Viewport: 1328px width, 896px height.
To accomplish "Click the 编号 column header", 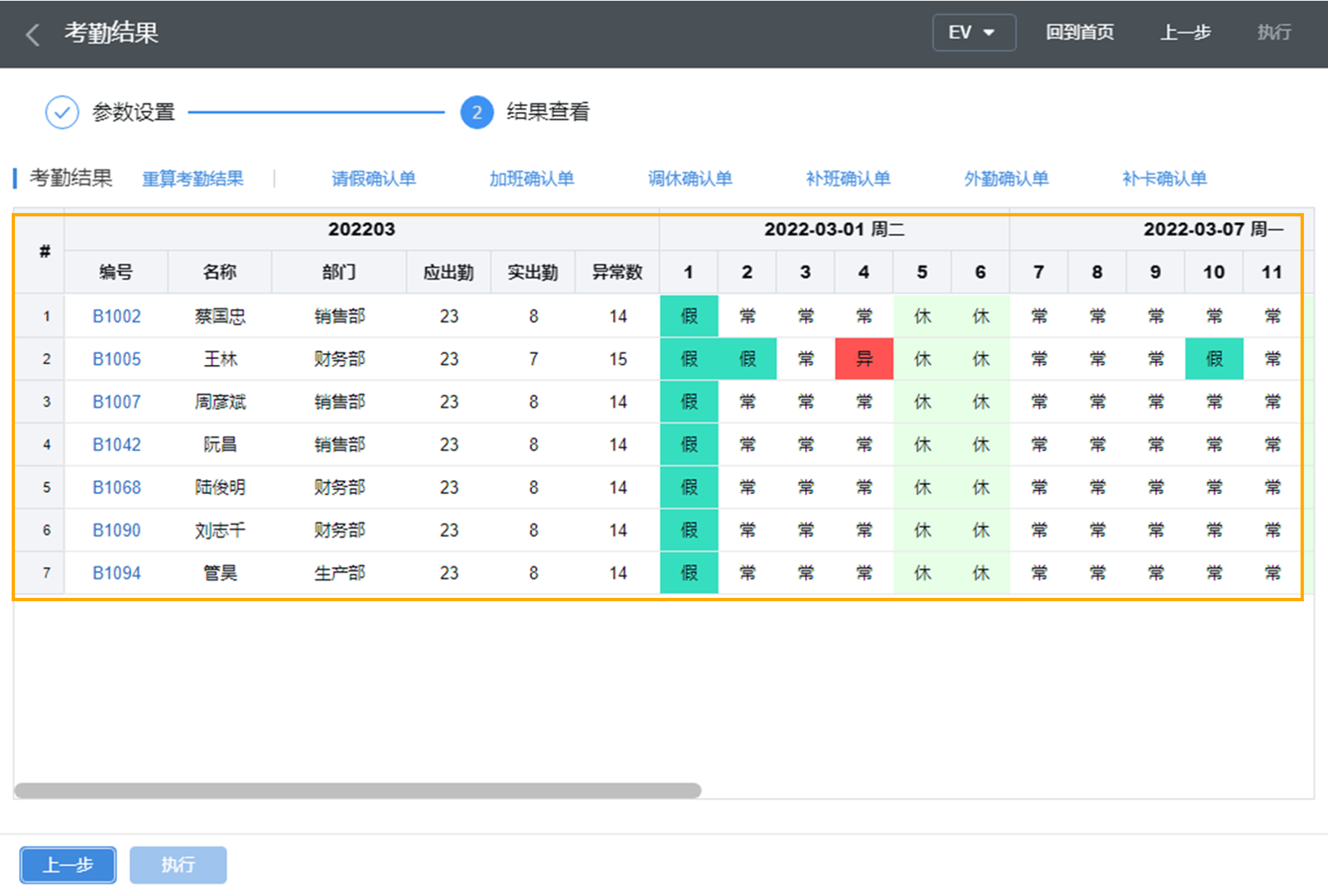I will point(116,272).
